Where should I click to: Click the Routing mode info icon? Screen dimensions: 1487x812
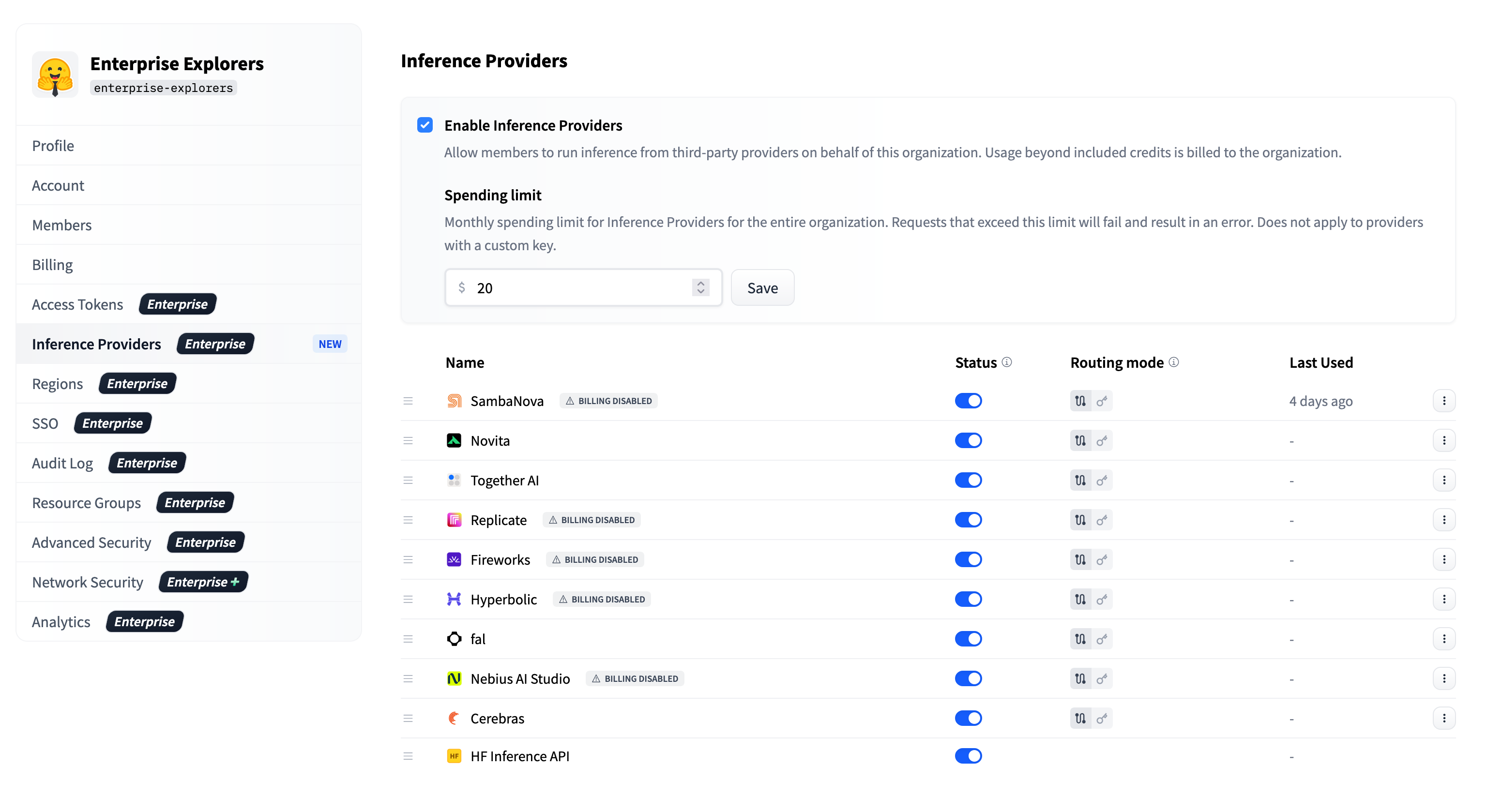tap(1173, 362)
